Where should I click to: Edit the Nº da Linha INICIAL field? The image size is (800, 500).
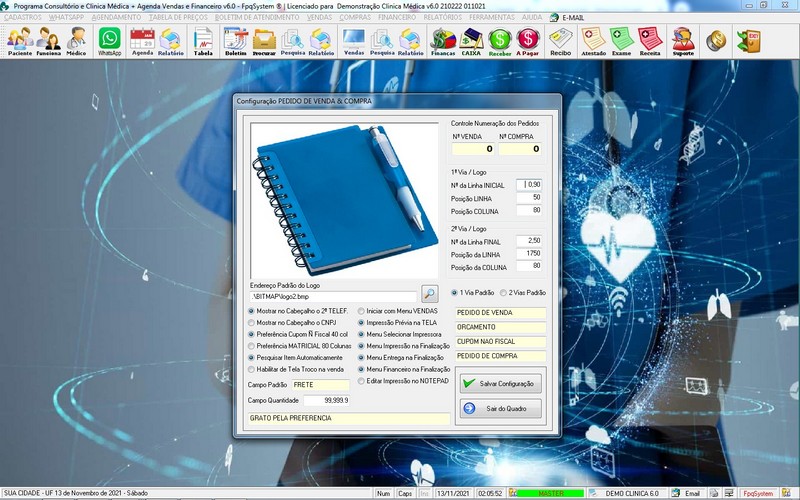(x=529, y=185)
